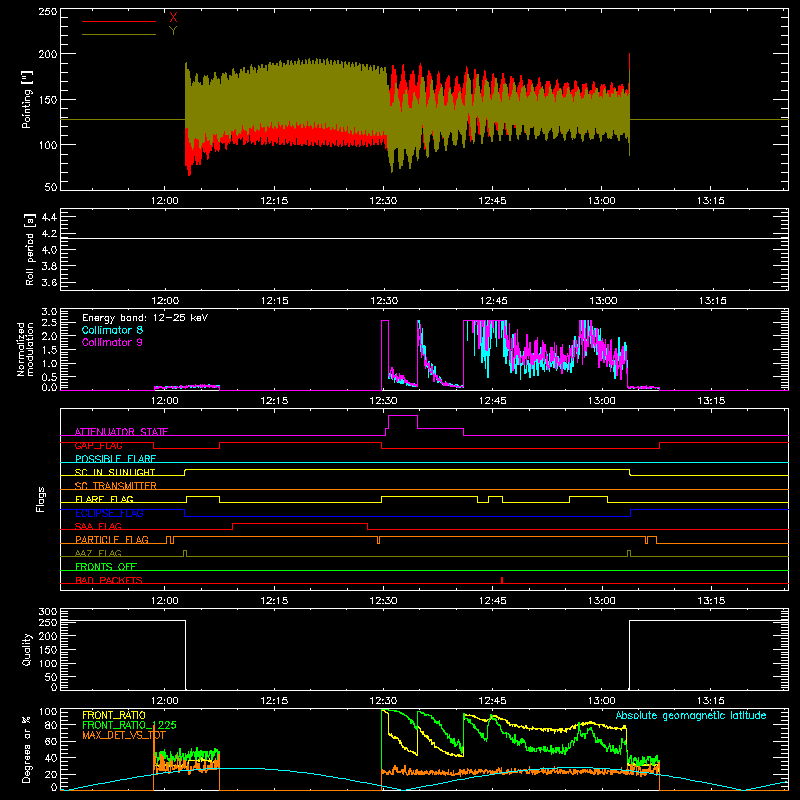Click the 12:45 time tick below Roll period plot
This screenshot has width=800, height=800.
pos(493,301)
